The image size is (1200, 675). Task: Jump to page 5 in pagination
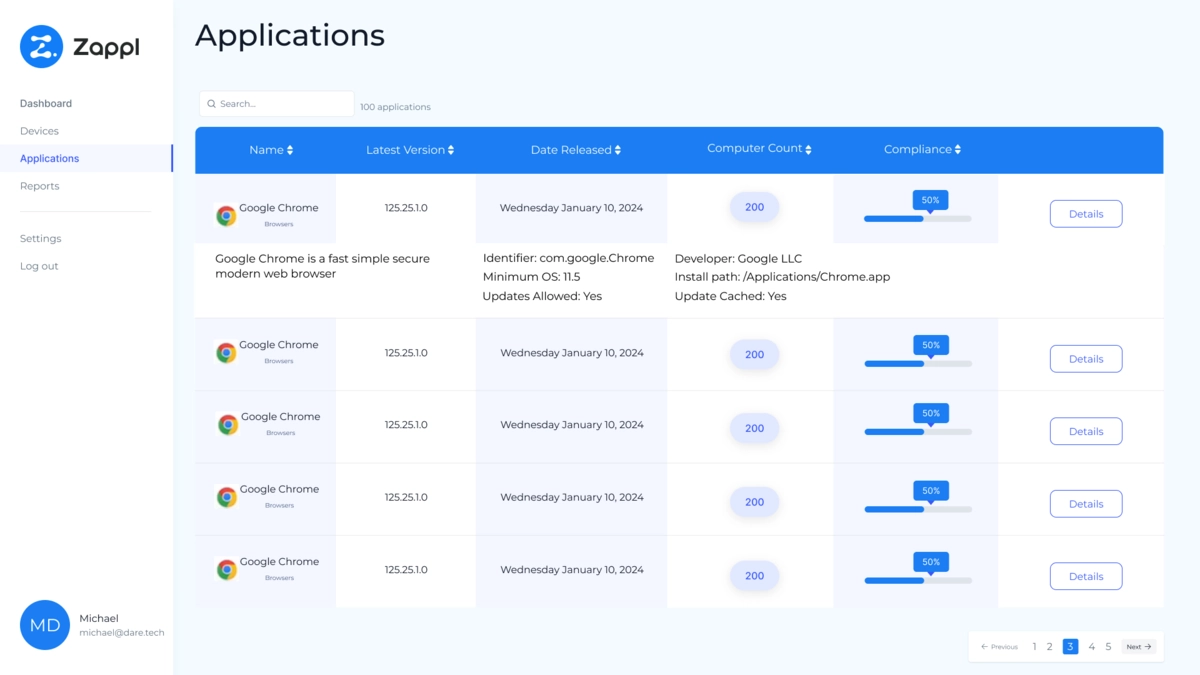coord(1108,646)
